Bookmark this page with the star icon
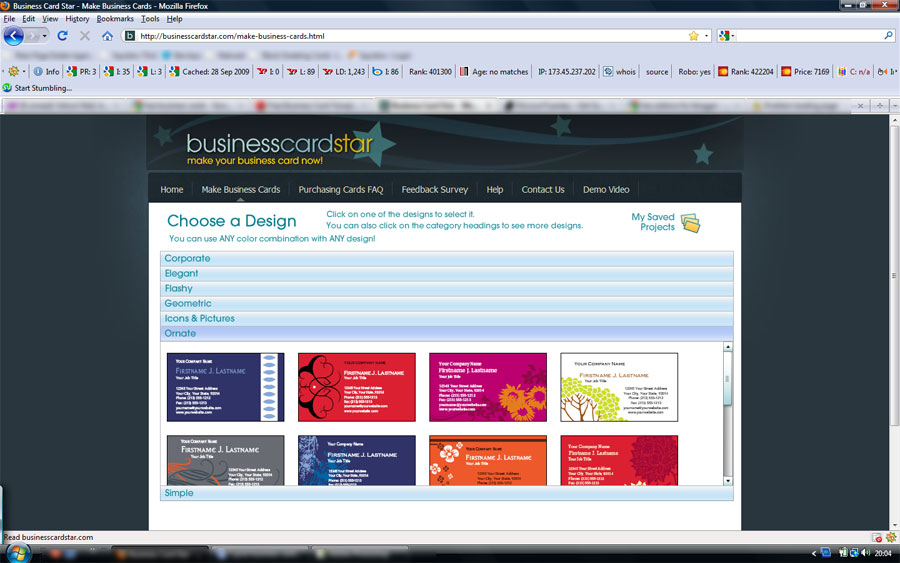Viewport: 900px width, 563px height. click(693, 36)
